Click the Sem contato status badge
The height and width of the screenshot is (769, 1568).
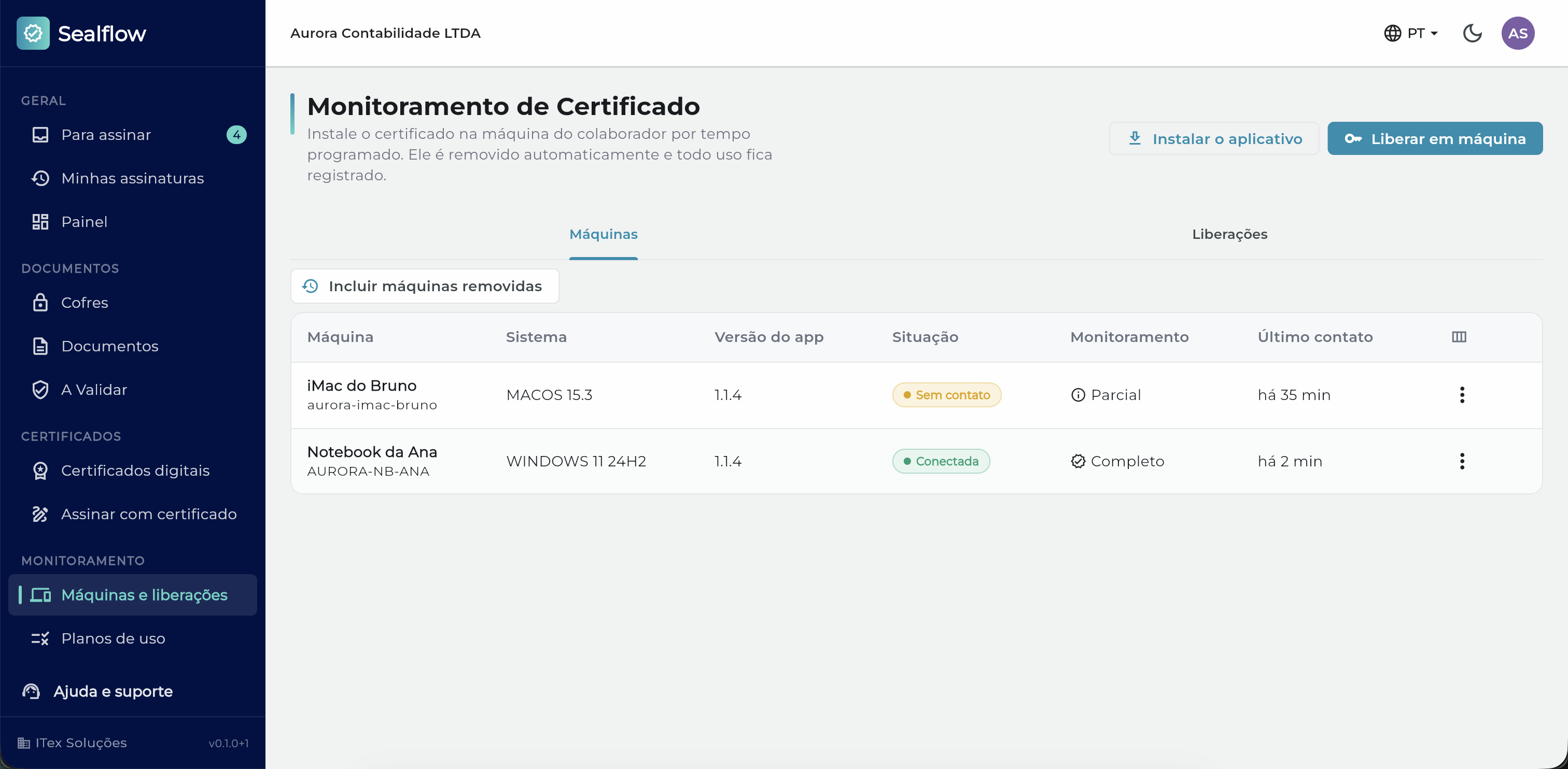tap(946, 395)
